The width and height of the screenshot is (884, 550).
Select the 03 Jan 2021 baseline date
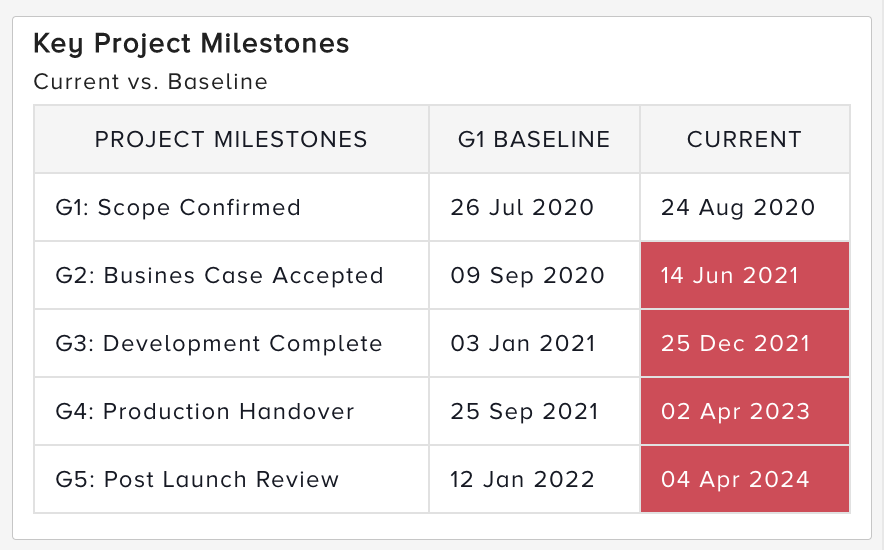click(523, 343)
